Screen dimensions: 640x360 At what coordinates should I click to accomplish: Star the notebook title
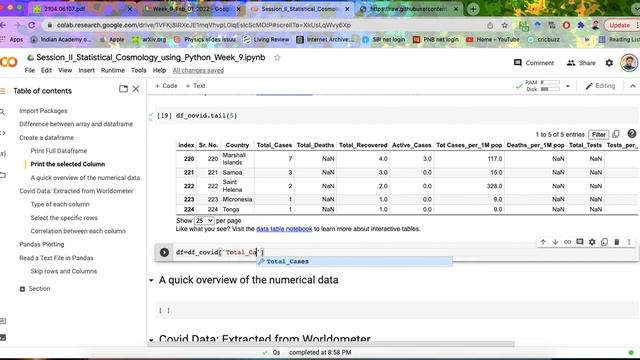tap(277, 58)
